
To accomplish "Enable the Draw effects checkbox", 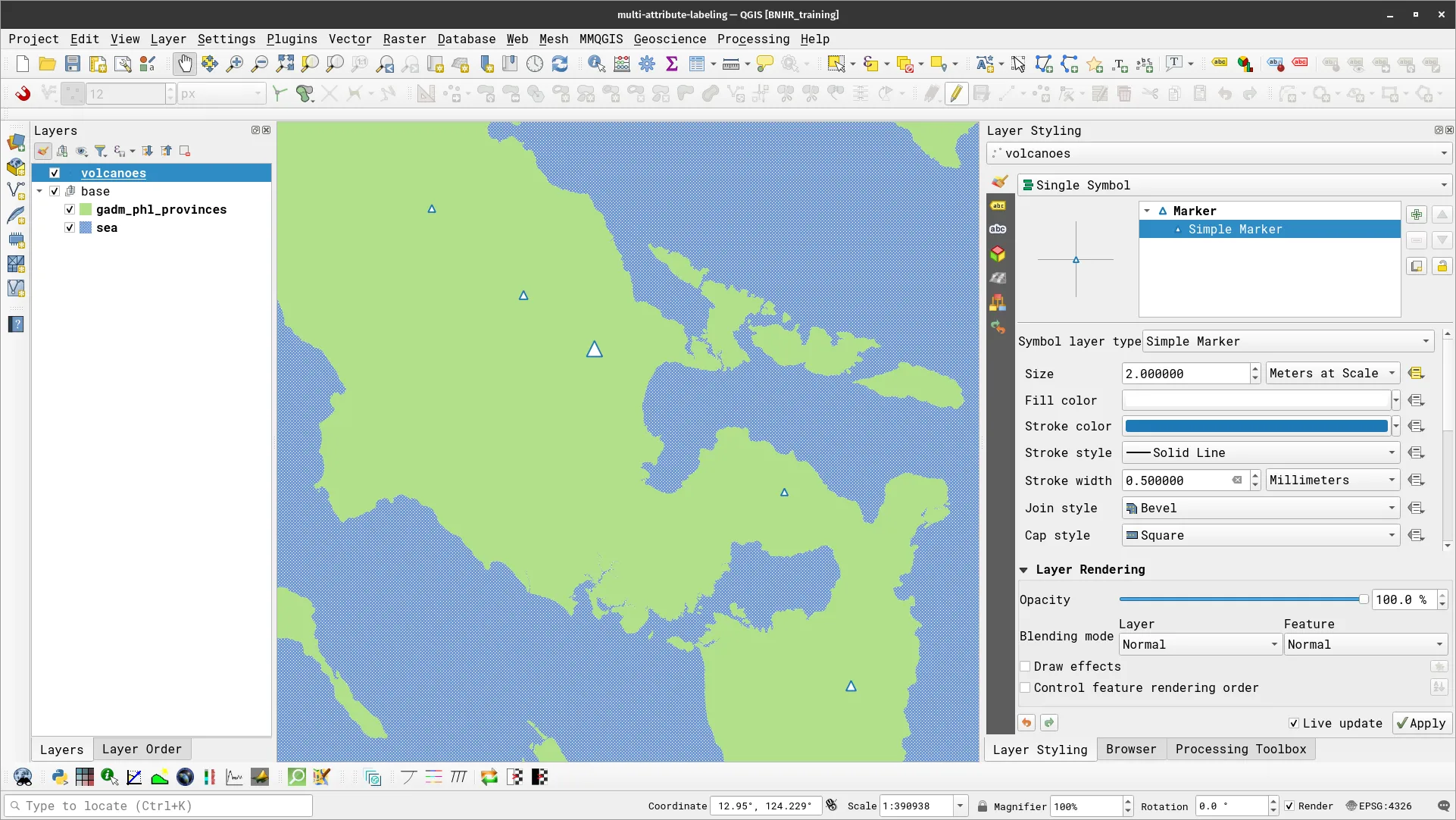I will [1026, 666].
